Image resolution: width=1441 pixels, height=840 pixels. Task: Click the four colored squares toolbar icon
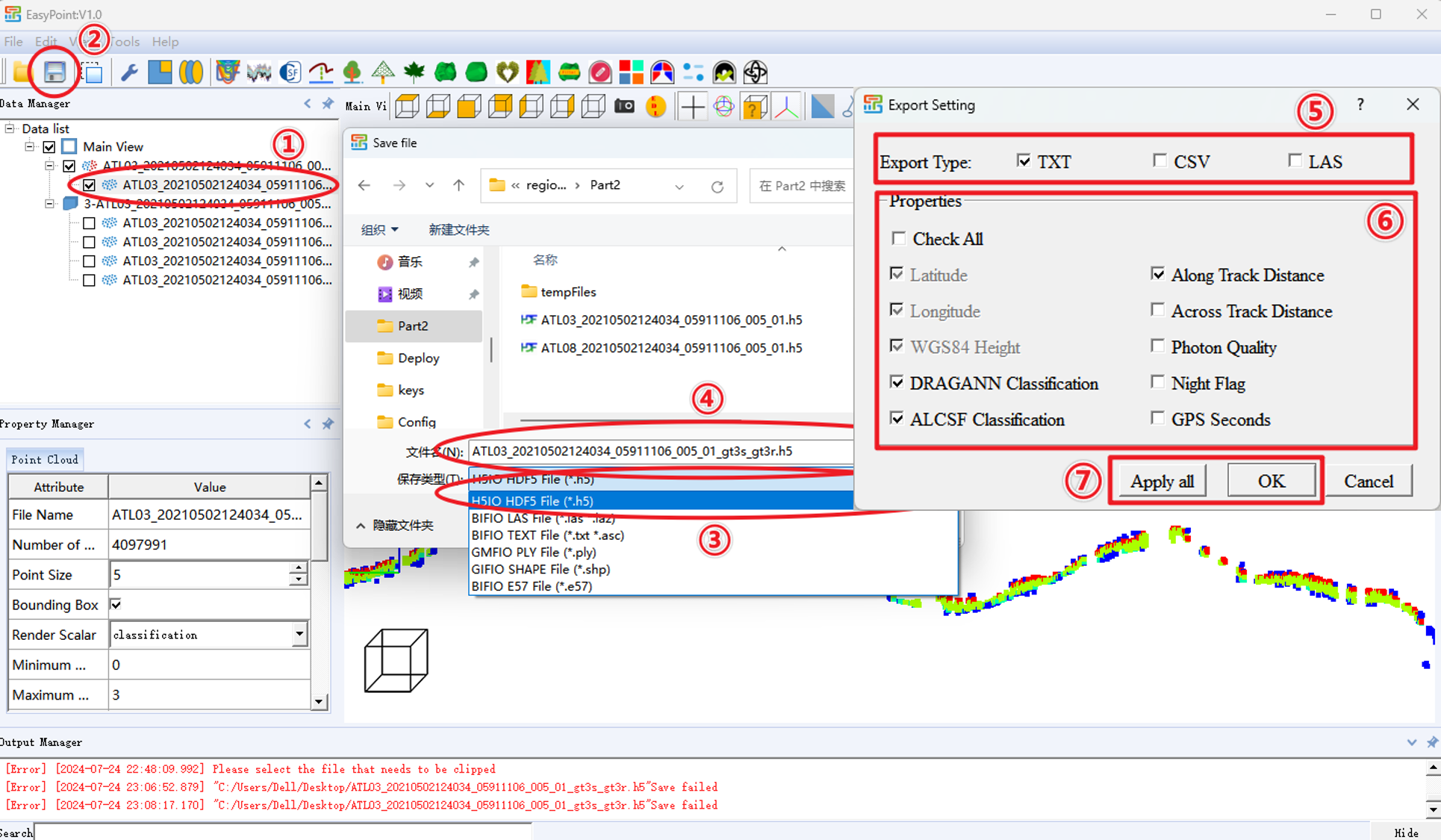pos(631,72)
